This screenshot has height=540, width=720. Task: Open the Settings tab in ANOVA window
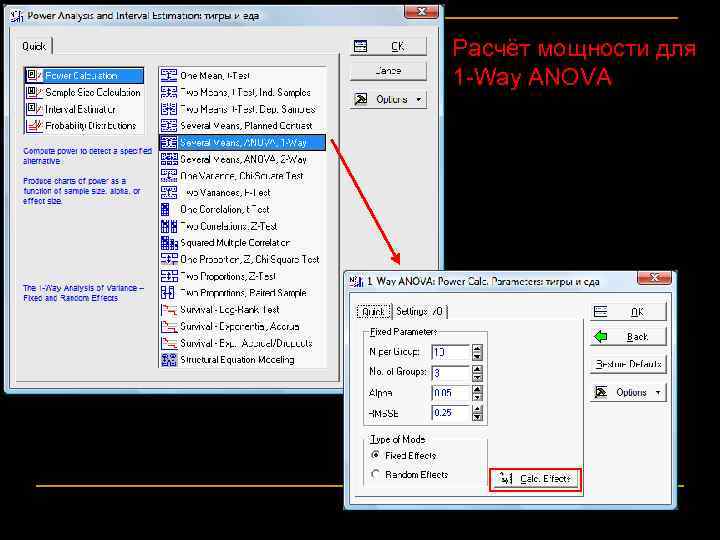point(419,311)
